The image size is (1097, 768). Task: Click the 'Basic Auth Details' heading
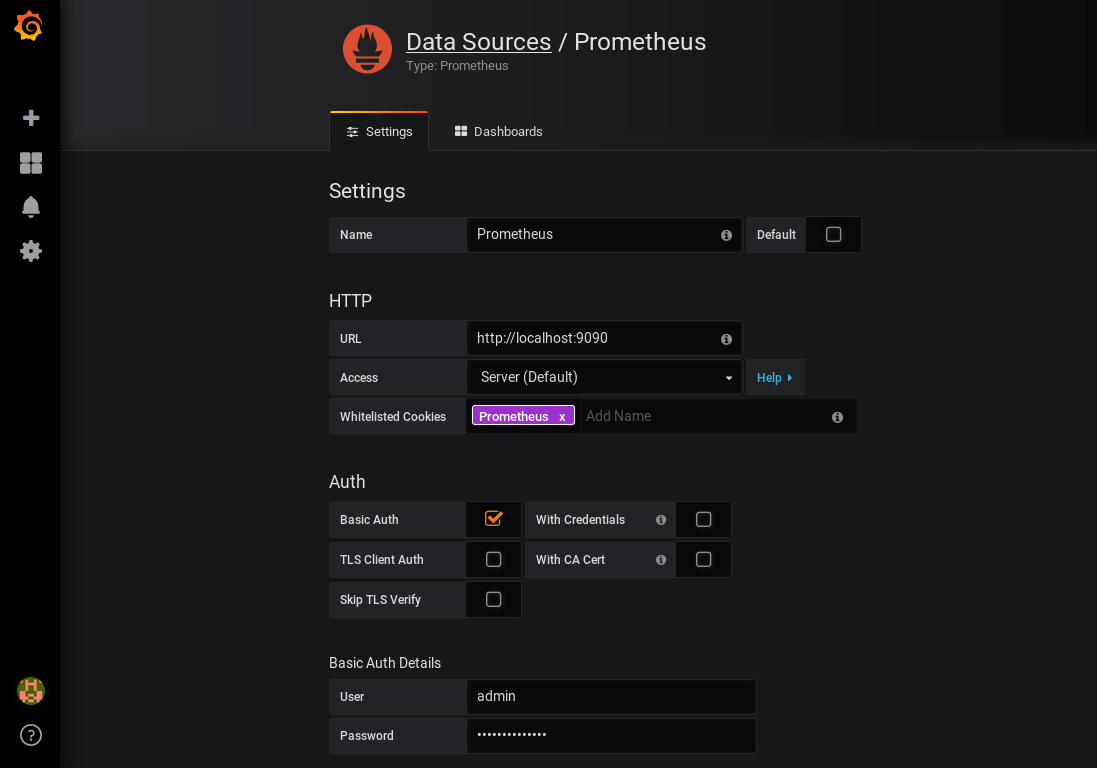[385, 663]
